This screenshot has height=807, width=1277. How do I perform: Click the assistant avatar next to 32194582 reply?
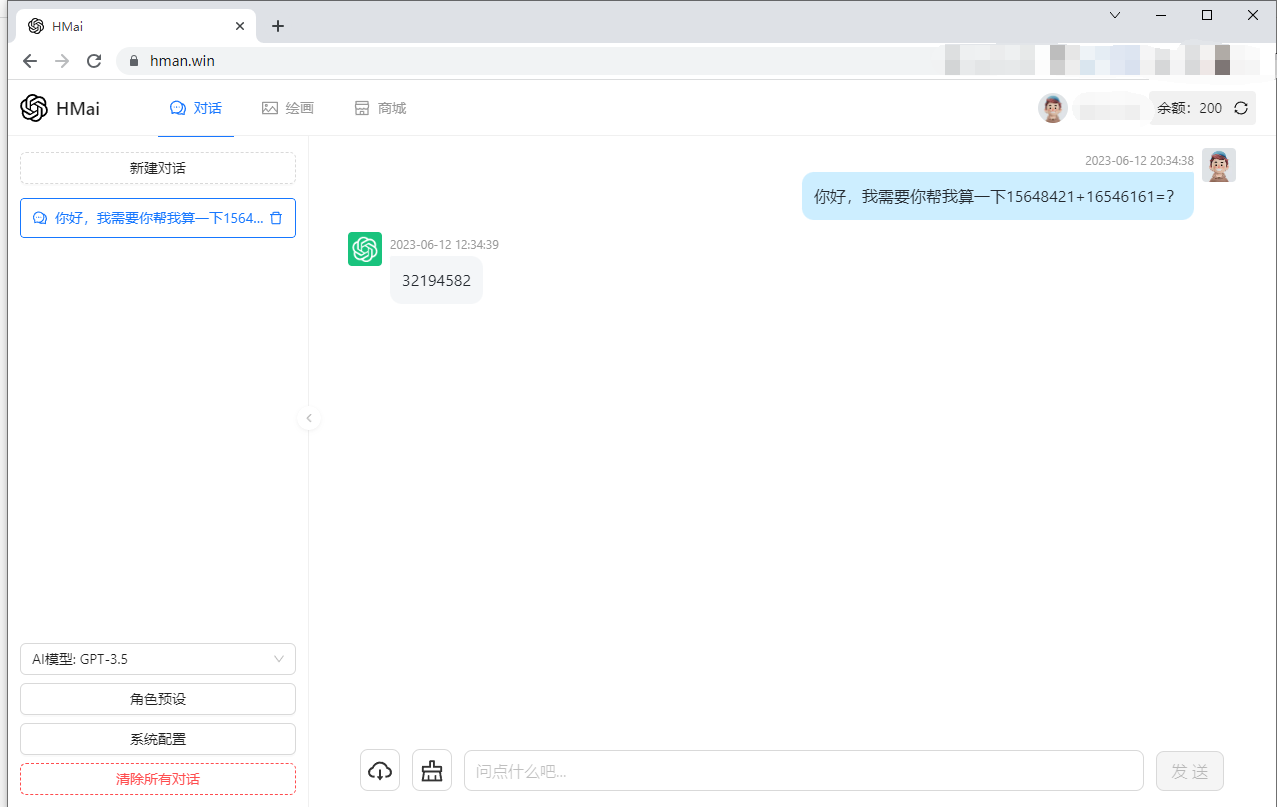364,248
